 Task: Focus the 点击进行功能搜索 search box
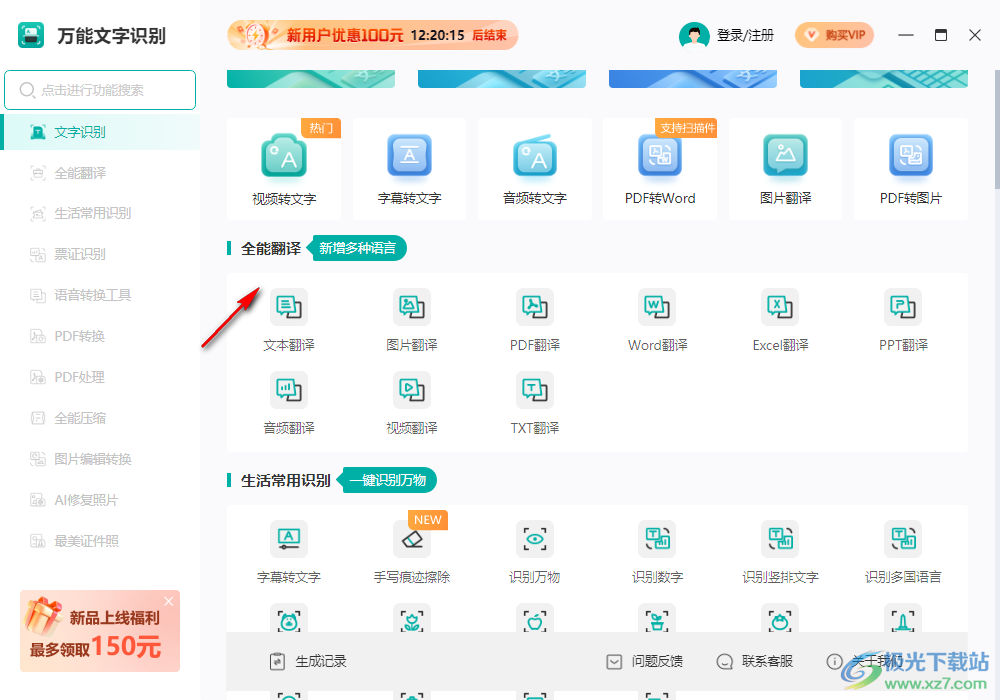[x=100, y=90]
